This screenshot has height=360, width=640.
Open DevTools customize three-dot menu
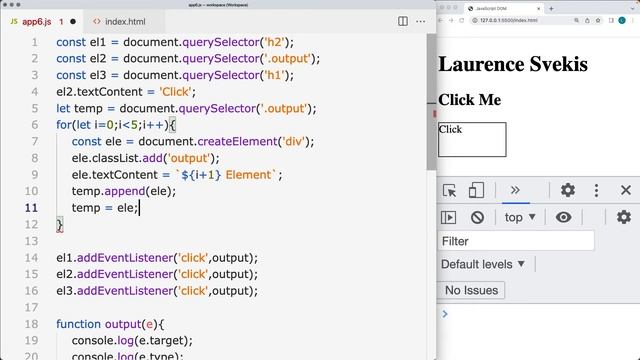point(596,190)
